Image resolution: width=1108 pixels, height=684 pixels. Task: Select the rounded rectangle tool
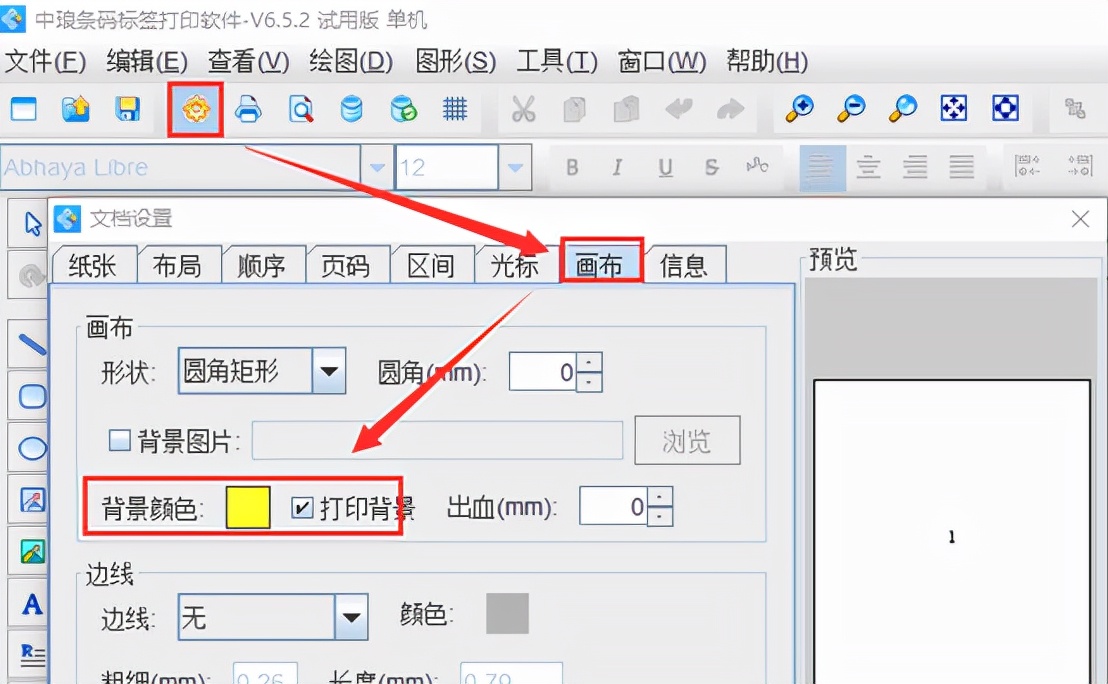click(33, 396)
